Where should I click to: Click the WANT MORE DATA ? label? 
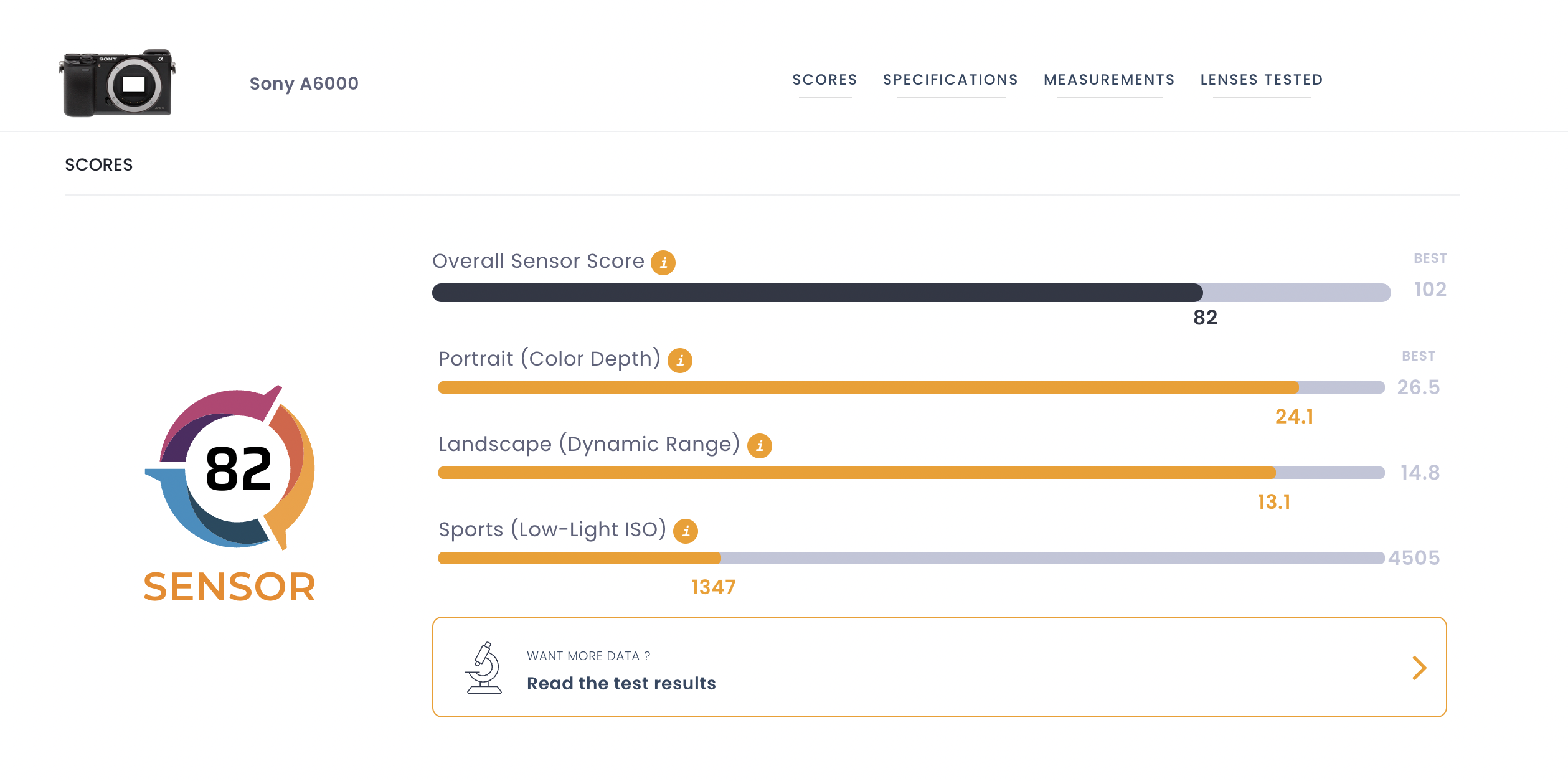[x=588, y=656]
